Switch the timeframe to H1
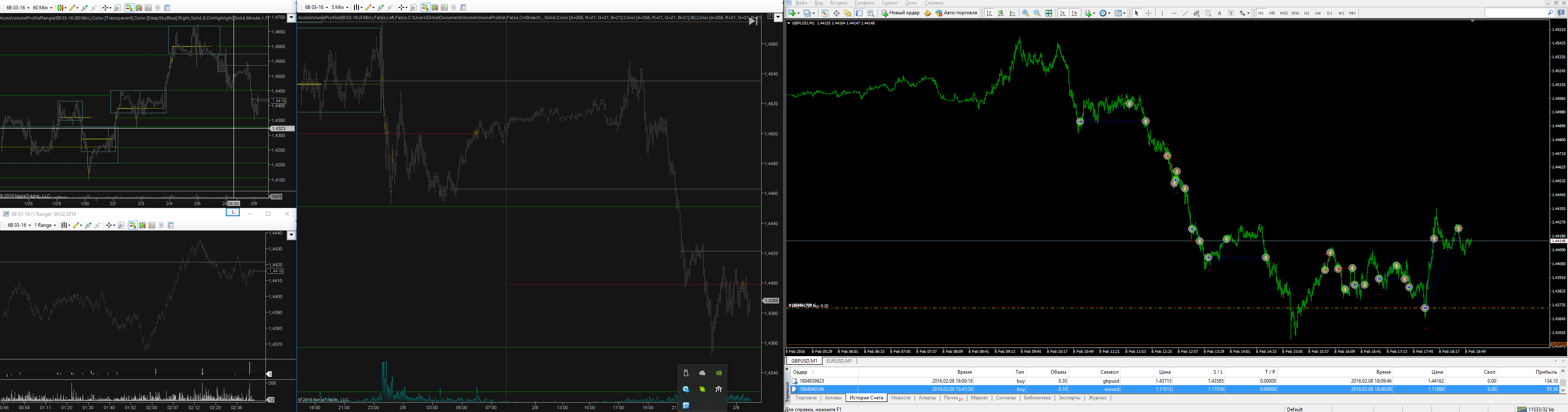Screen dimensions: 1568x412 coord(1307,13)
